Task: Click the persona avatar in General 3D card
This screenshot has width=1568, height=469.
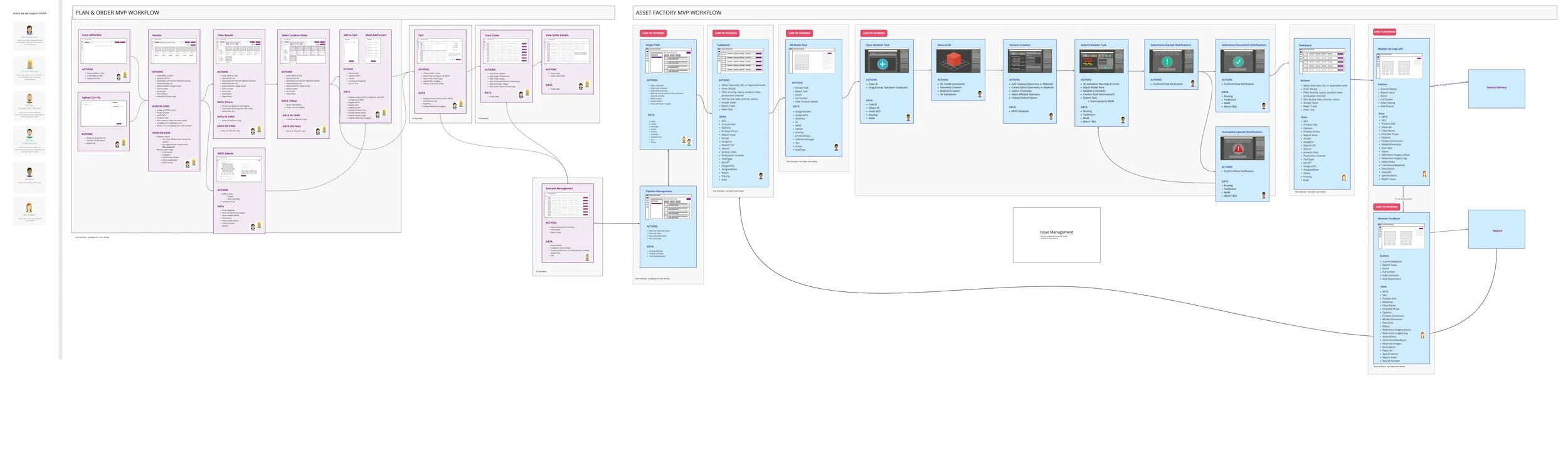Action: [980, 94]
